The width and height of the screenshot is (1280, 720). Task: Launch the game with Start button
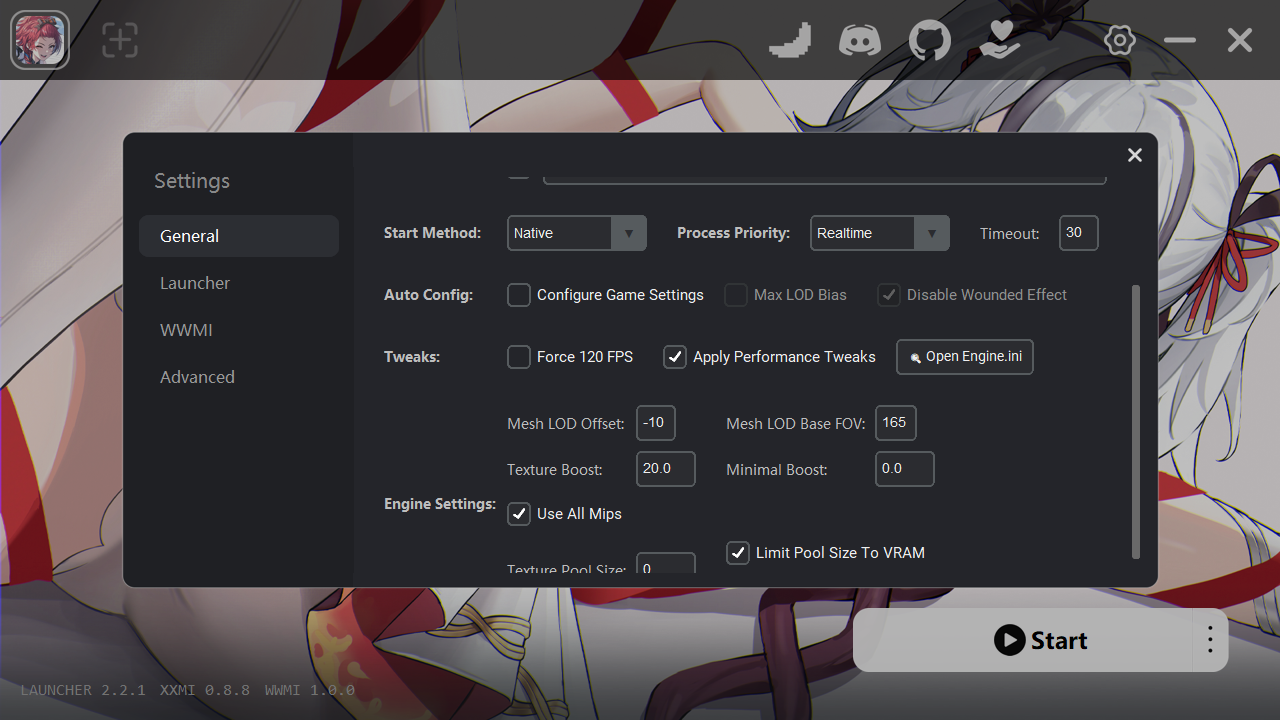click(1024, 640)
